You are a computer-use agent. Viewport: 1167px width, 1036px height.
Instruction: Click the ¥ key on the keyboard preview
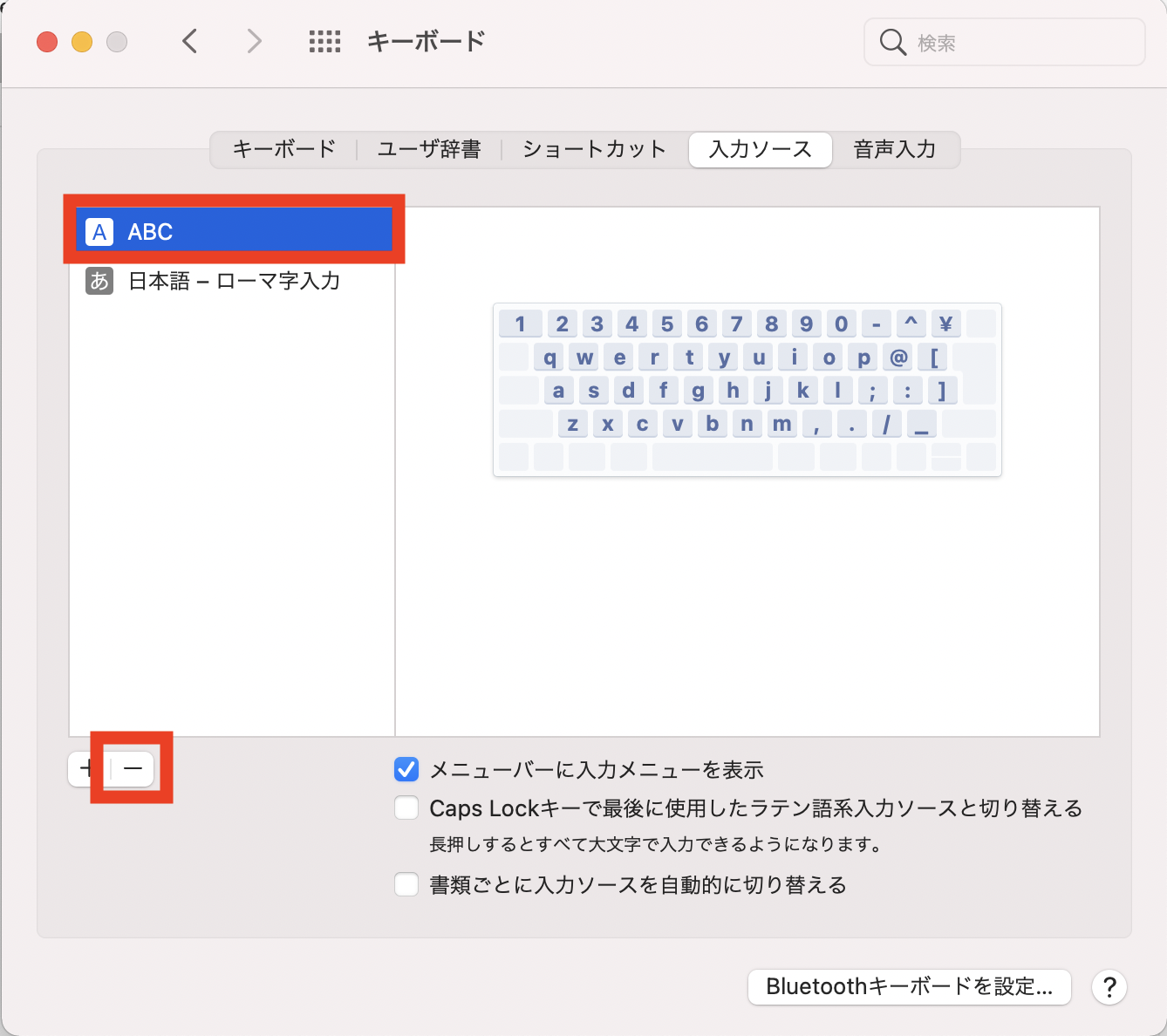click(x=945, y=324)
